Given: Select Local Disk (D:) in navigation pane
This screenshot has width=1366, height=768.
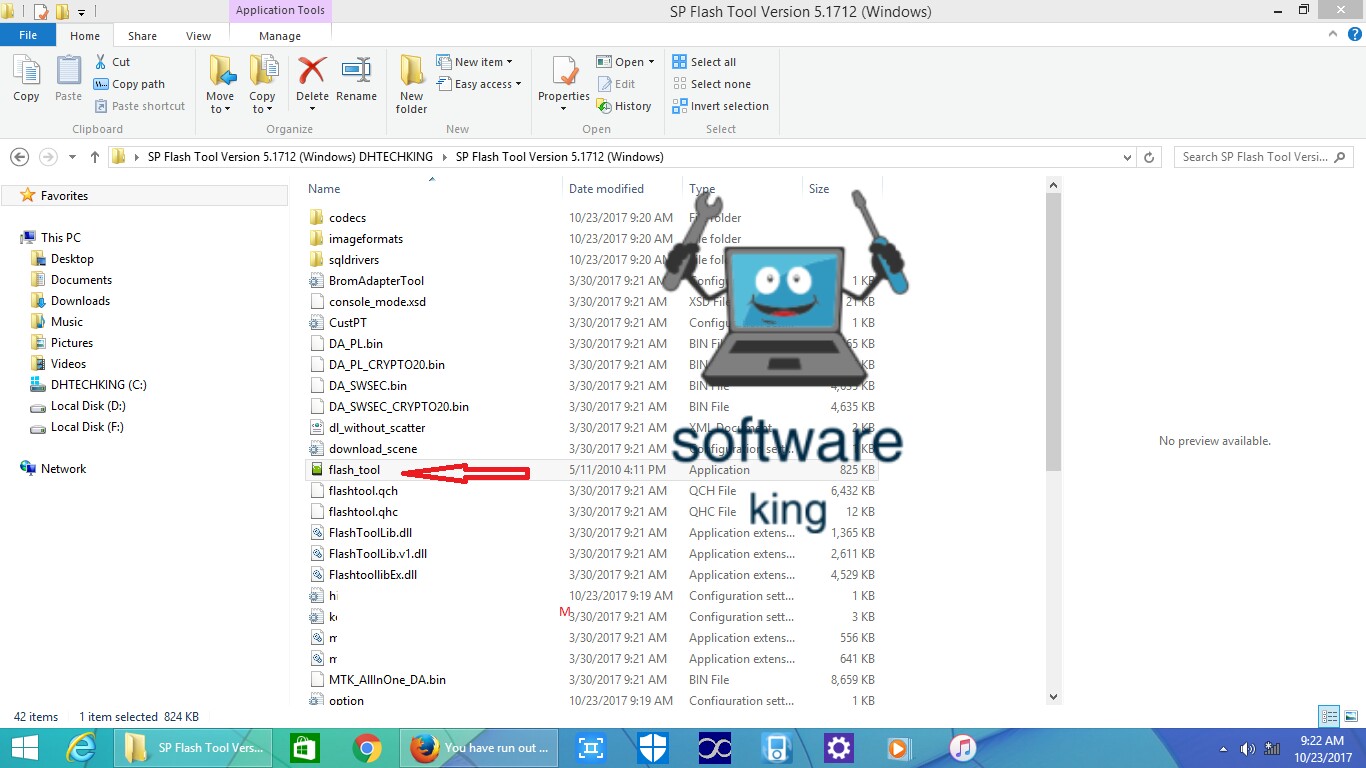Looking at the screenshot, I should [88, 406].
